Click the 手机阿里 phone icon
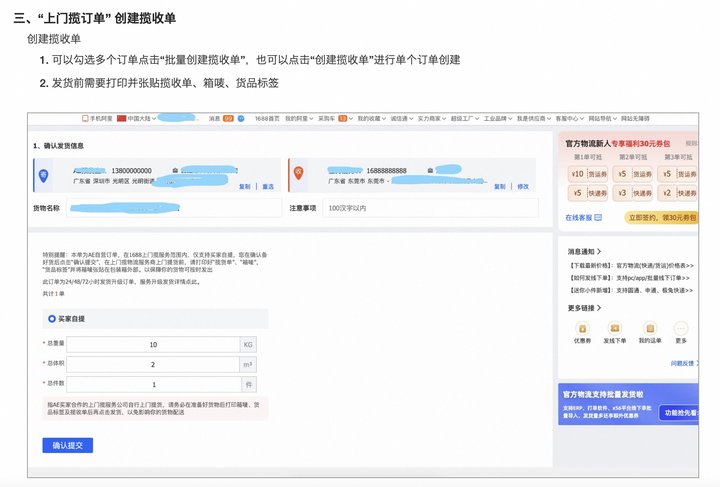The width and height of the screenshot is (720, 487). click(100, 119)
